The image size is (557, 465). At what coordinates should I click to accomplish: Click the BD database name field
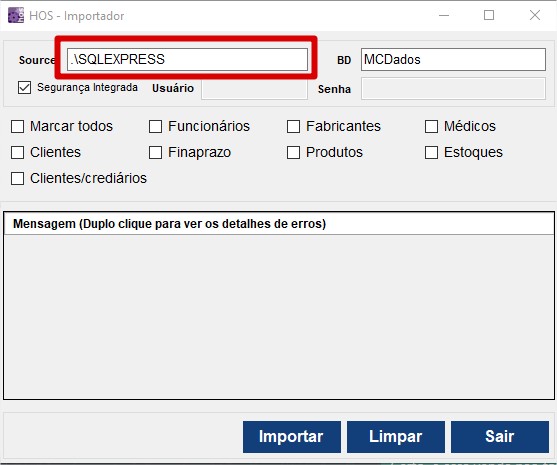click(x=453, y=59)
